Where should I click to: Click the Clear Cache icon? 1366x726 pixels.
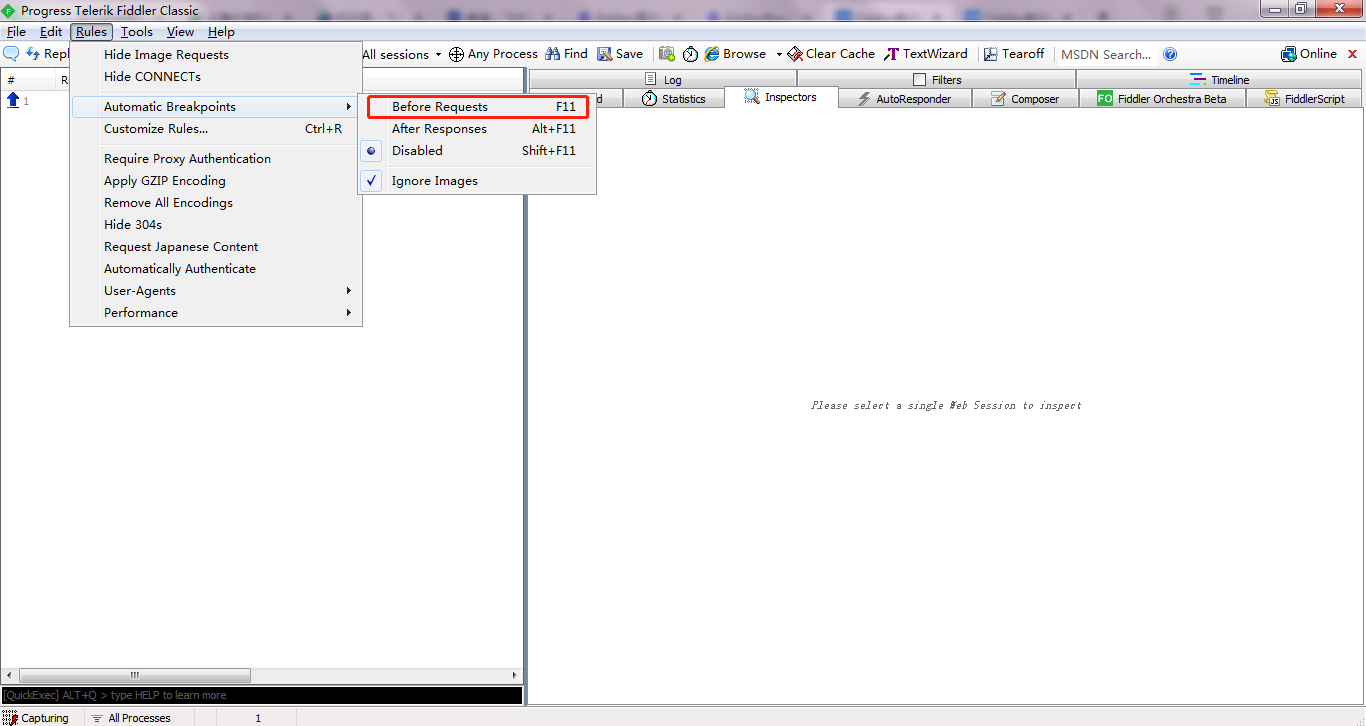(795, 54)
